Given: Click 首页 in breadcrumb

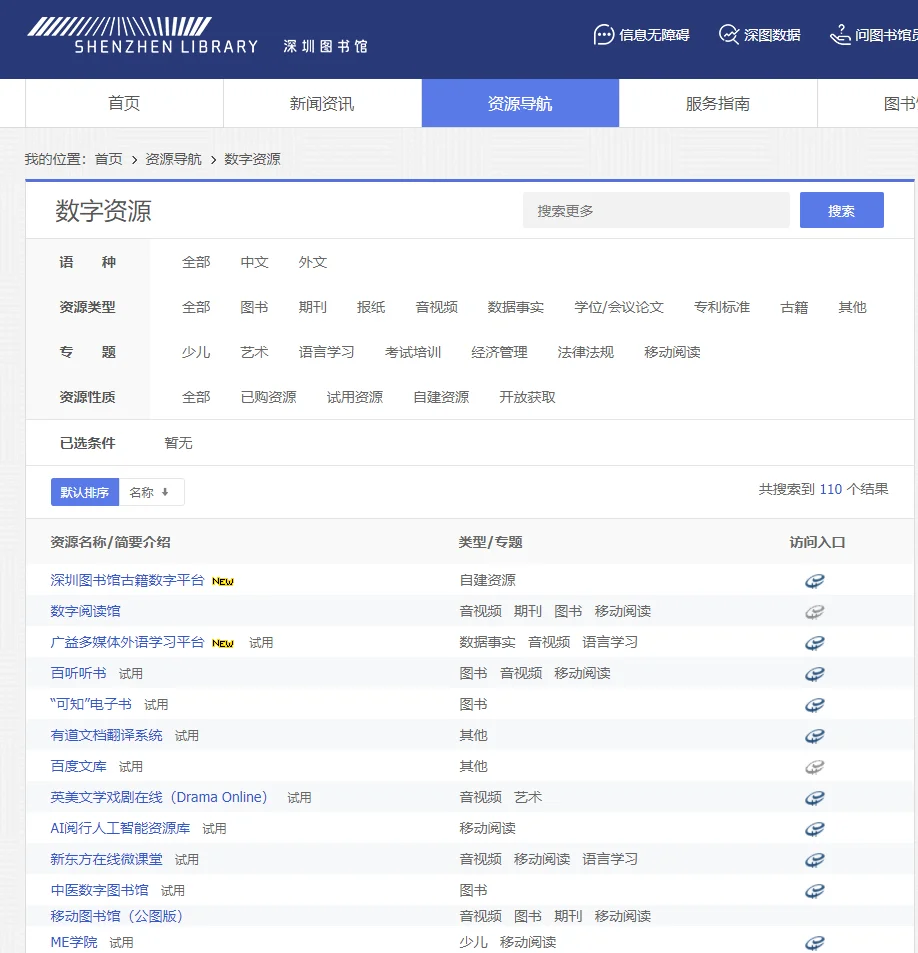Looking at the screenshot, I should (109, 159).
